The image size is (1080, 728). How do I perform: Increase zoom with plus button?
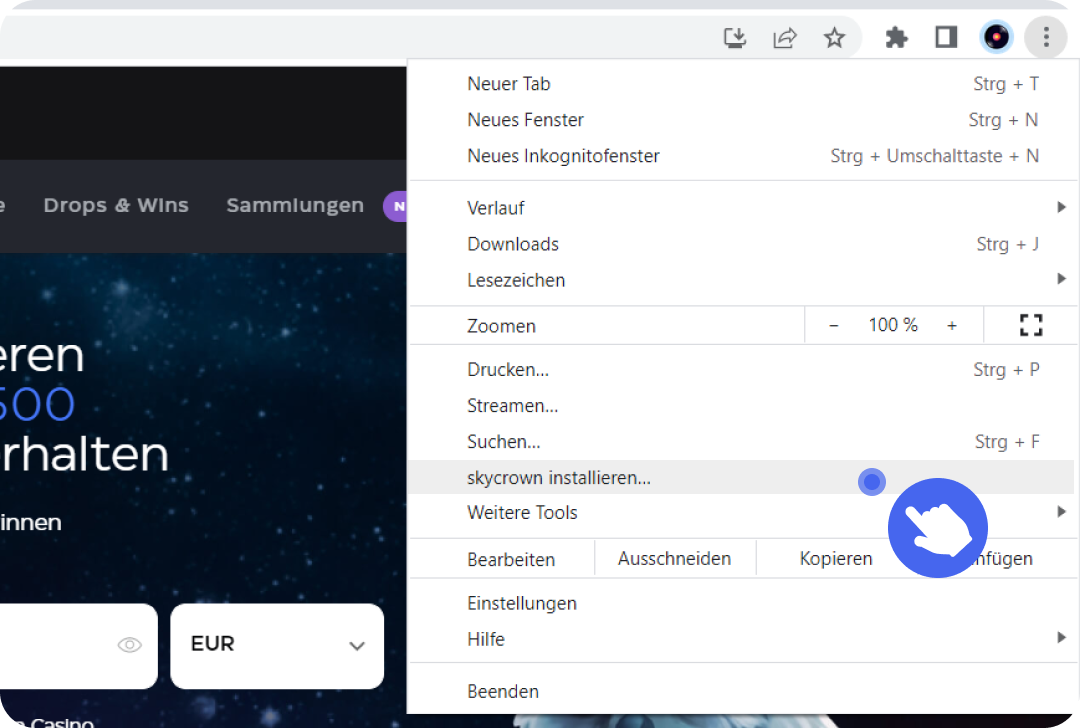(952, 325)
